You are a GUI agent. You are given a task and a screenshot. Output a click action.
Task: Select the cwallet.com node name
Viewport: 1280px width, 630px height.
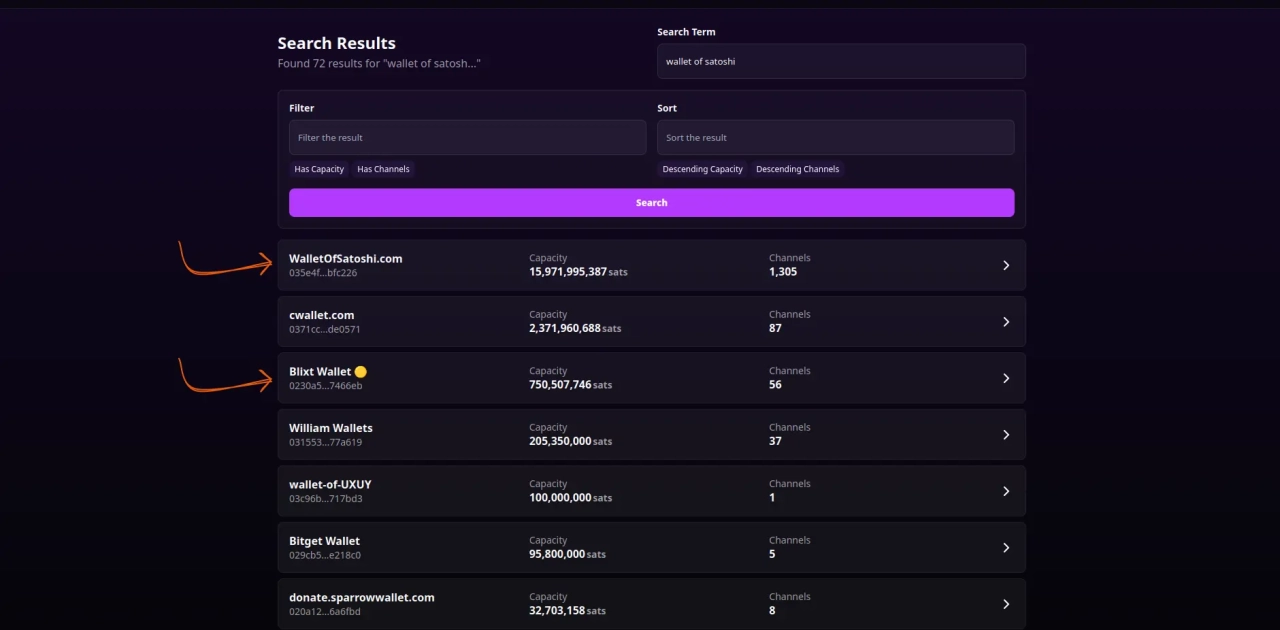coord(321,315)
